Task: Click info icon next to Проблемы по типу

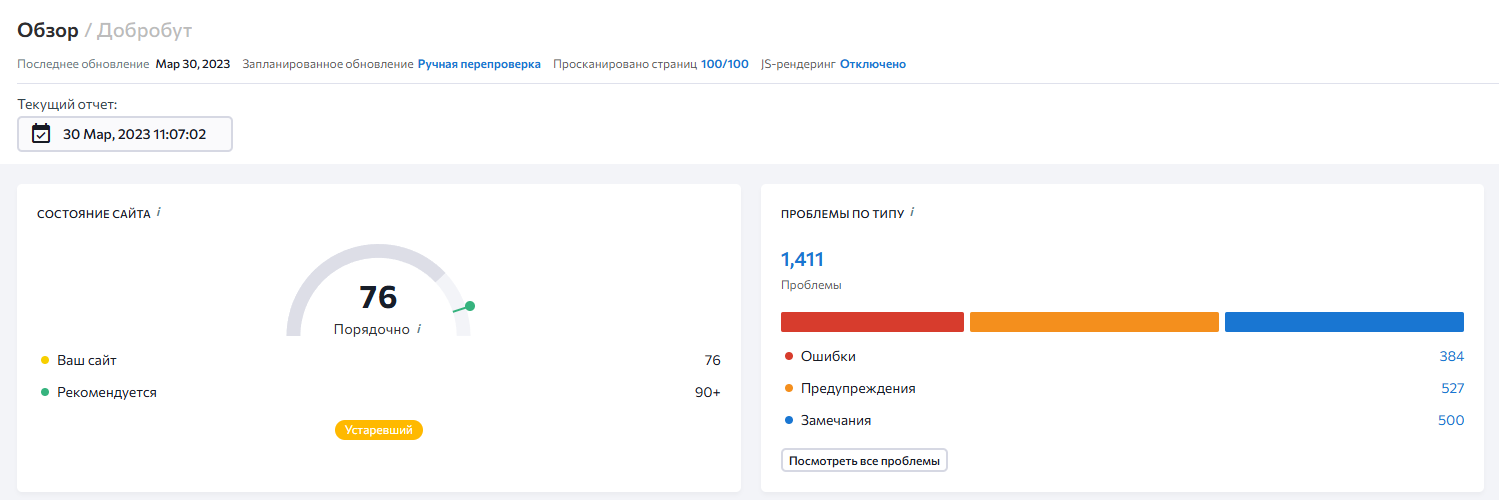Action: [913, 213]
